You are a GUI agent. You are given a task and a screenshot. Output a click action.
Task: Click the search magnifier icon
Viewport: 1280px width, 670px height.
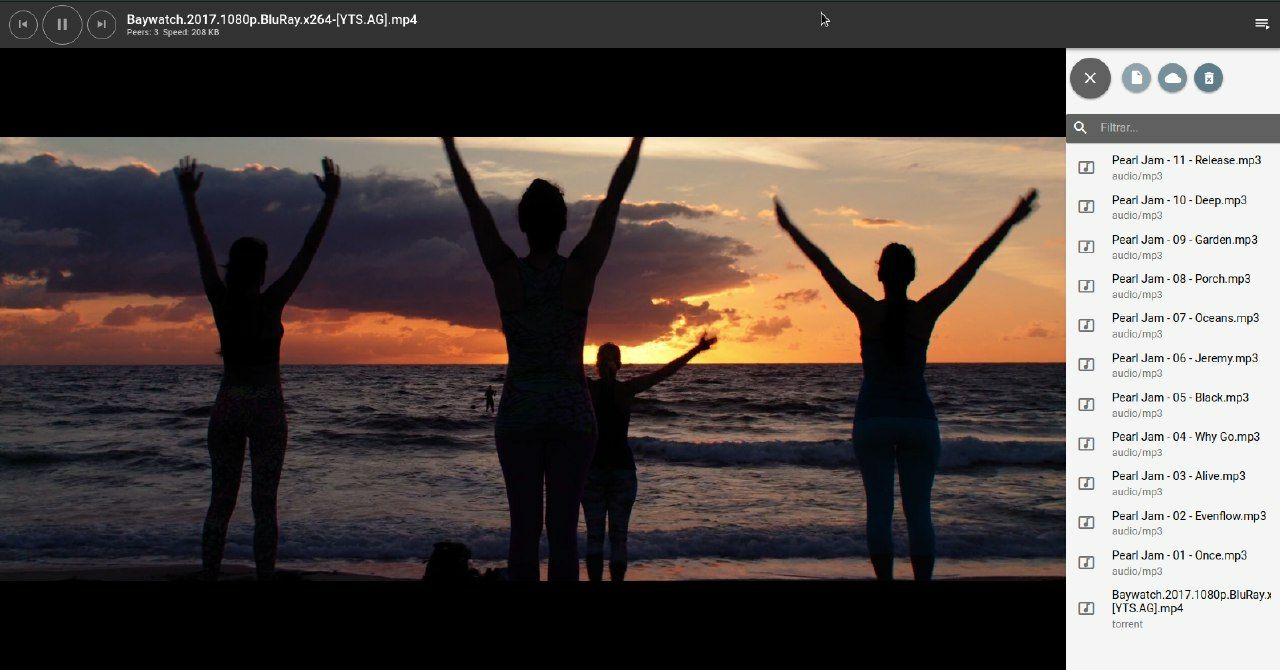1081,128
